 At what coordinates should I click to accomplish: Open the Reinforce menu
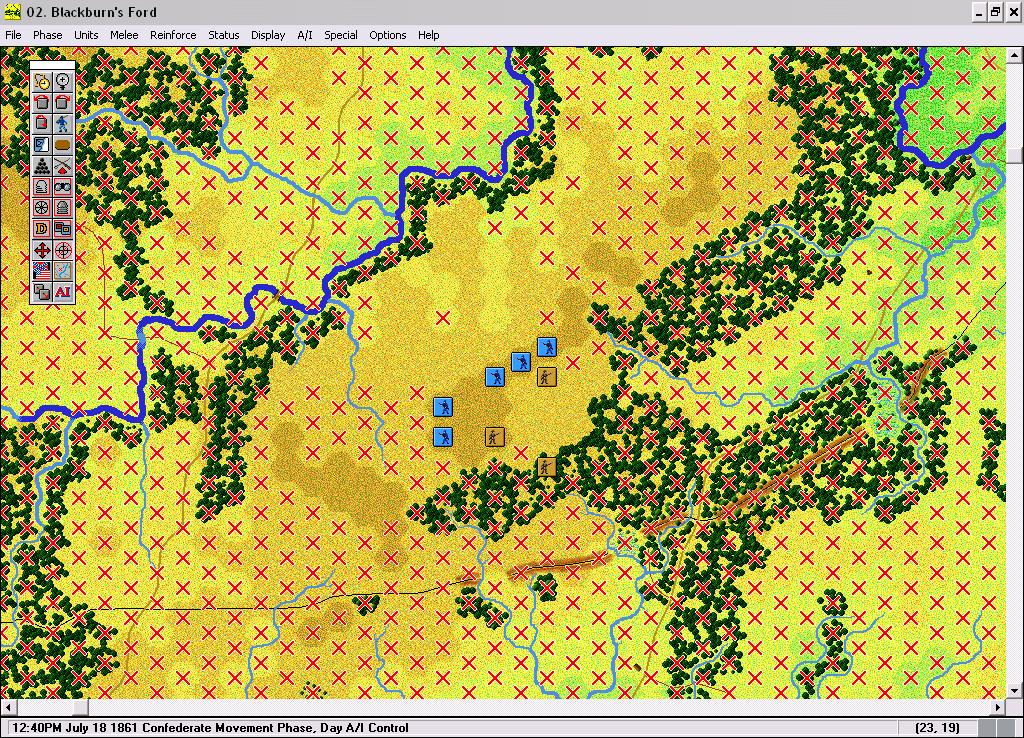pyautogui.click(x=173, y=35)
